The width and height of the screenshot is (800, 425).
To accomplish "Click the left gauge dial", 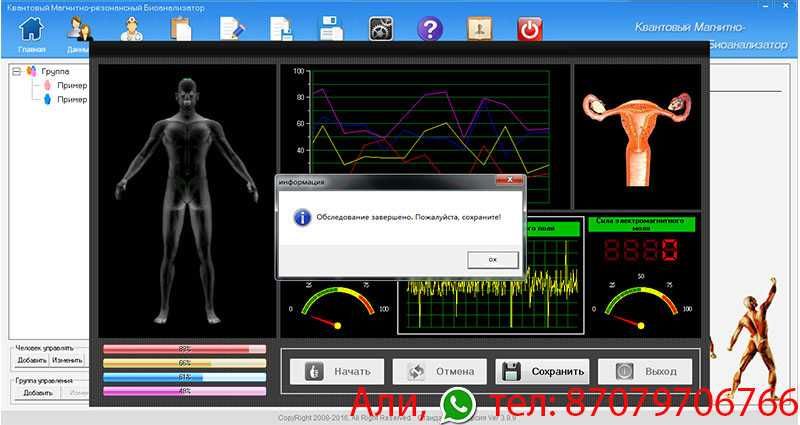I will [337, 305].
